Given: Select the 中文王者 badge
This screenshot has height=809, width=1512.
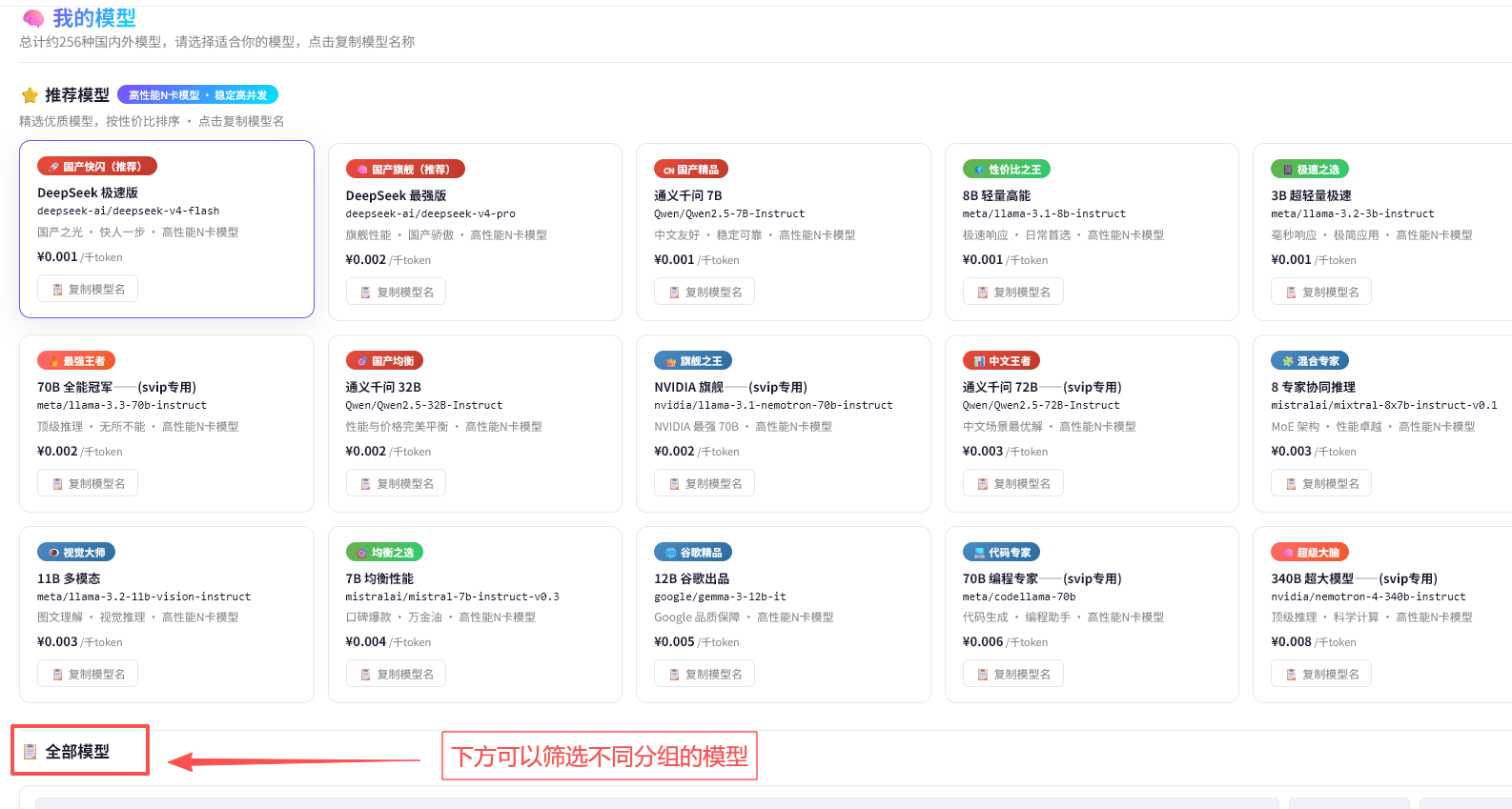Looking at the screenshot, I should click(x=1001, y=361).
